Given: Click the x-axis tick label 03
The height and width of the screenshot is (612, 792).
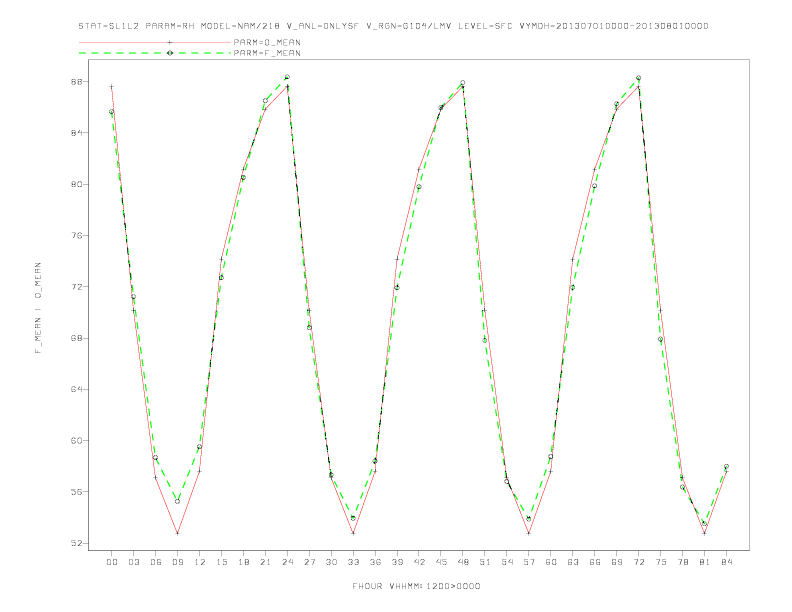Looking at the screenshot, I should coord(133,562).
